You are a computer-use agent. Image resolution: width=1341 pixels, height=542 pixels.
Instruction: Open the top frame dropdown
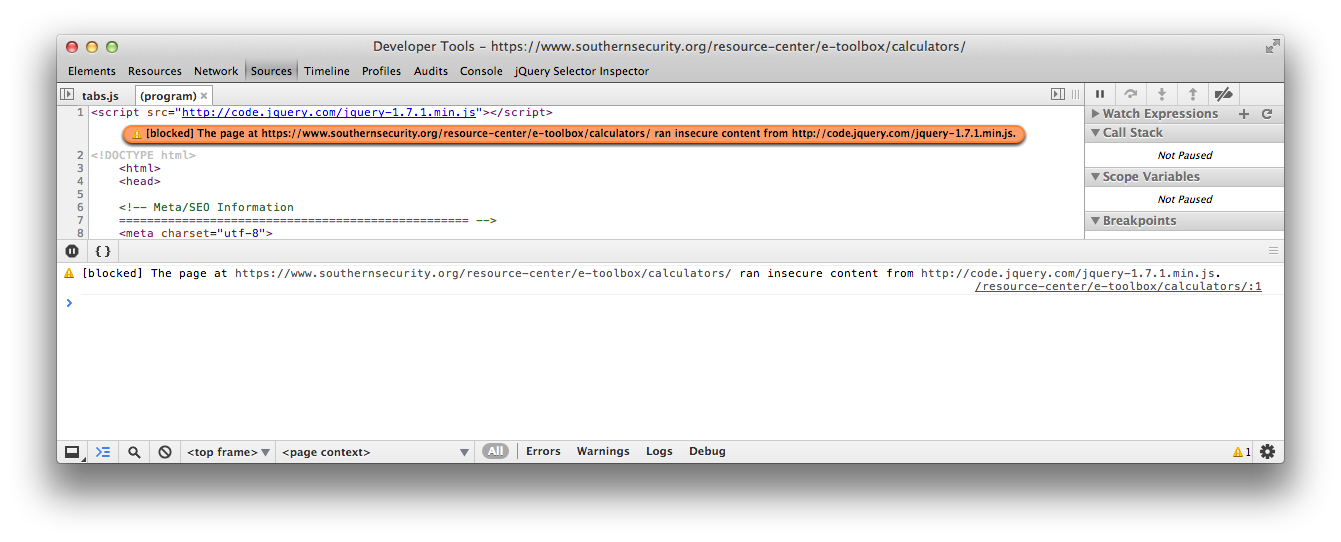point(228,452)
